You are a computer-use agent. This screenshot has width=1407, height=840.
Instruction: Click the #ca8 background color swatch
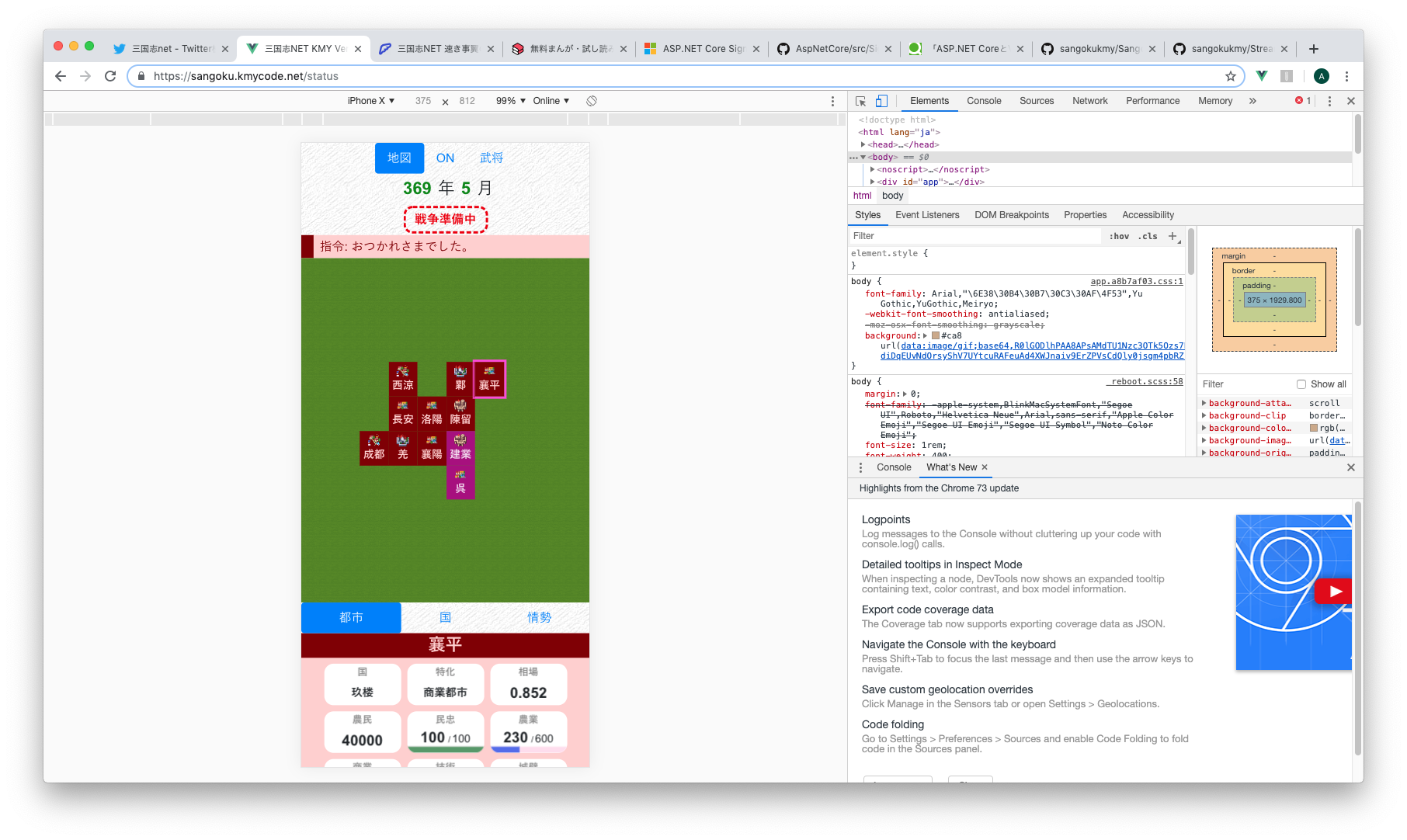coord(936,335)
